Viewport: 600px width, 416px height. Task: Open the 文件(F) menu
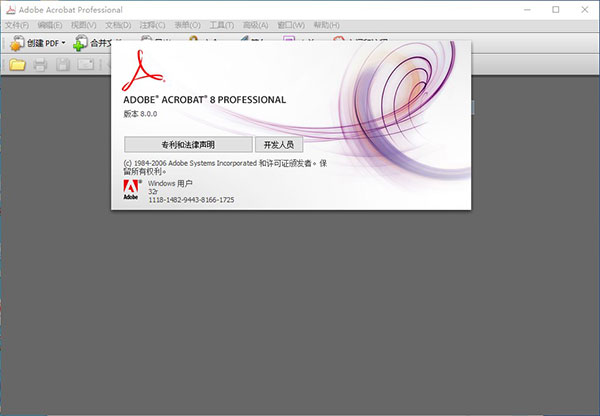pyautogui.click(x=16, y=25)
